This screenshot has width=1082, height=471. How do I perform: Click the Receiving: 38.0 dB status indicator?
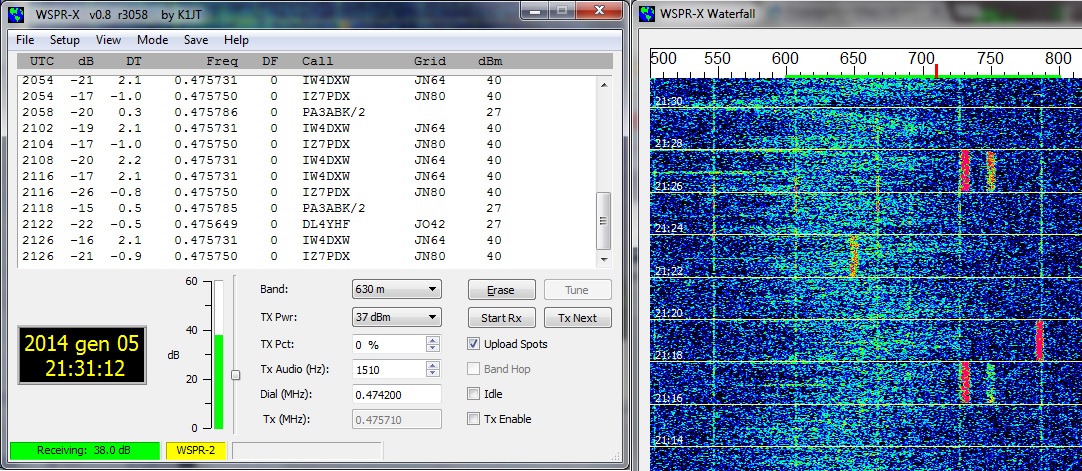pyautogui.click(x=84, y=450)
